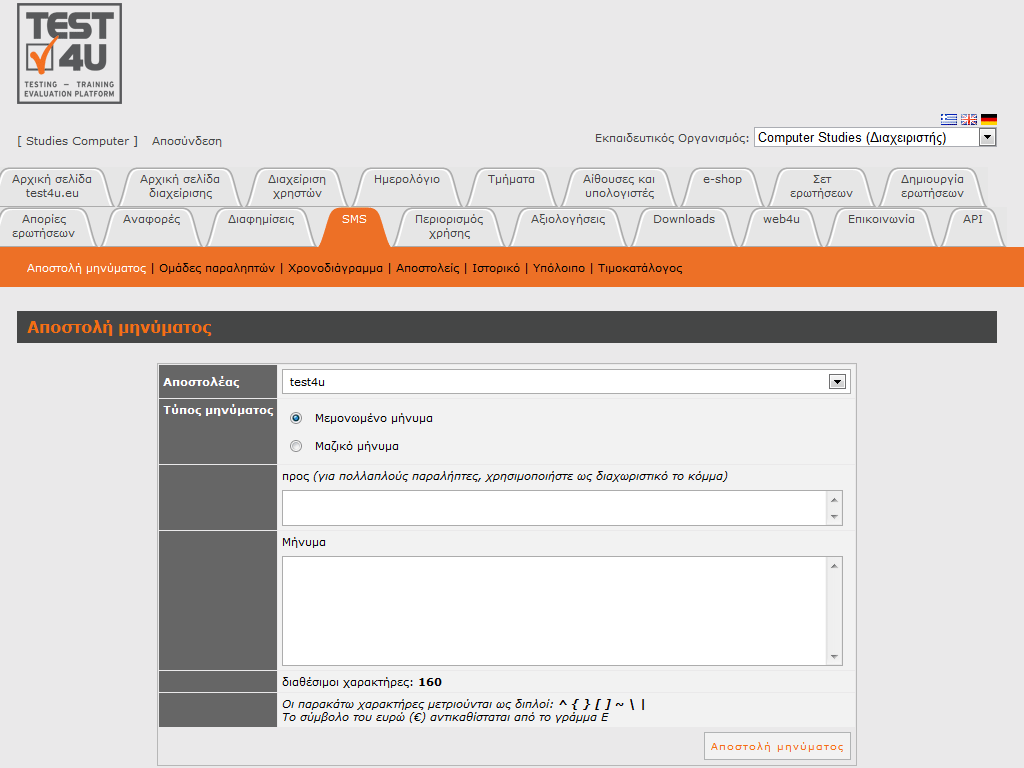
Task: Open the Αποστολείς submenu link
Action: click(x=428, y=268)
